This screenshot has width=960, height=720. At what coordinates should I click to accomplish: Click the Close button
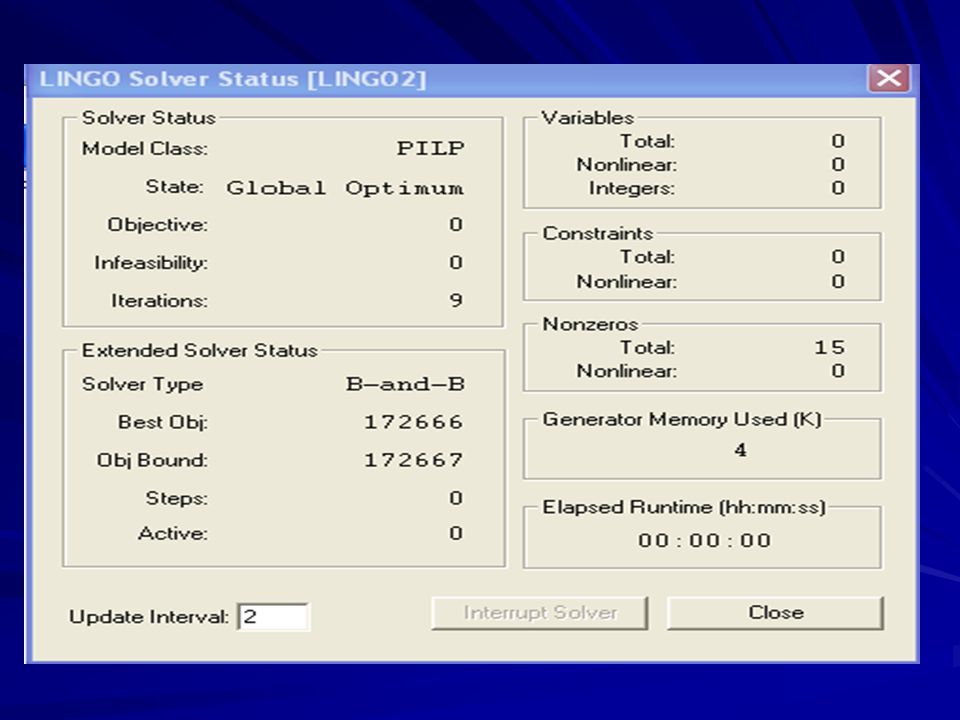775,613
